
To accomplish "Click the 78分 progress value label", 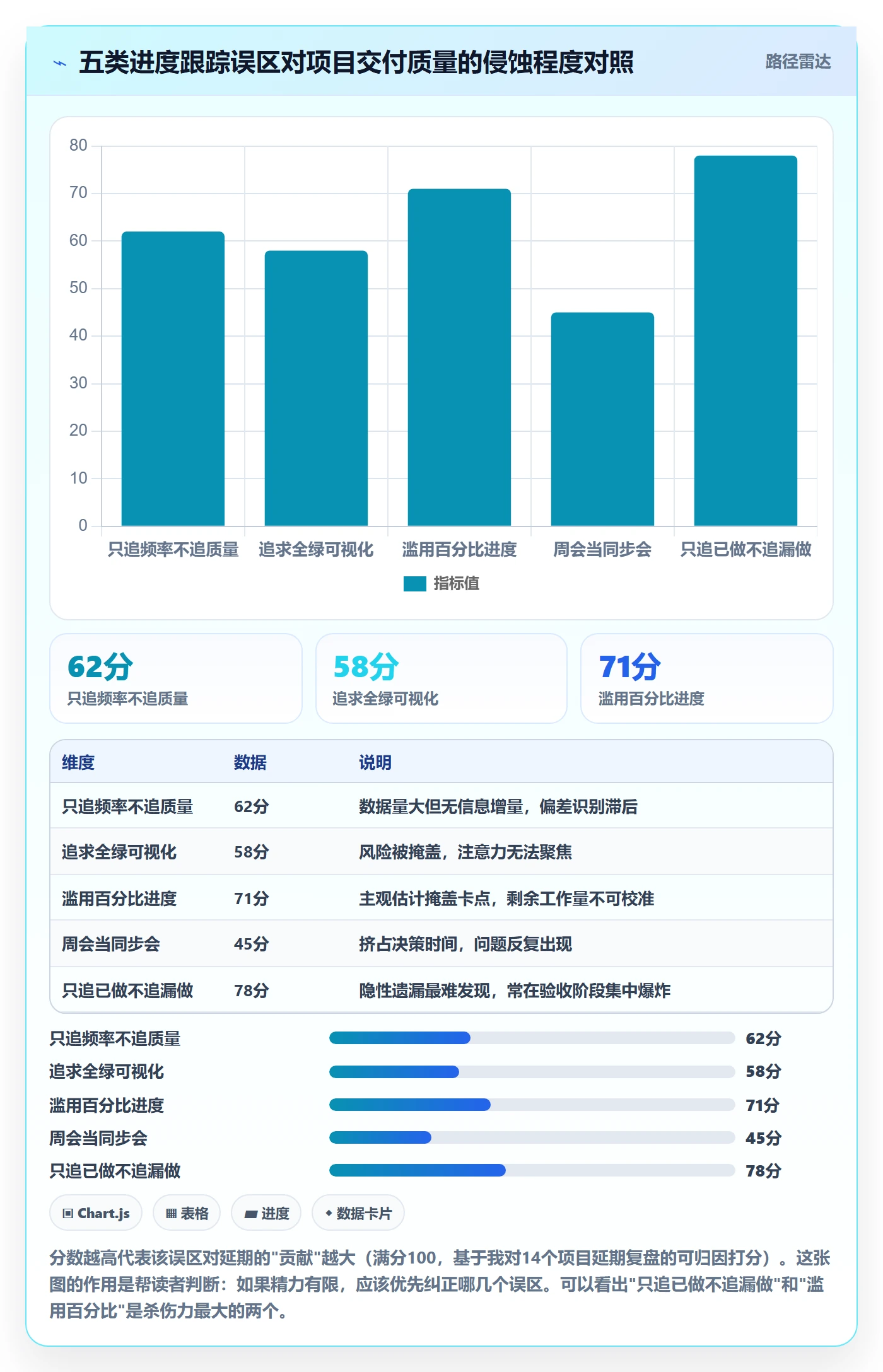I will [x=763, y=1171].
